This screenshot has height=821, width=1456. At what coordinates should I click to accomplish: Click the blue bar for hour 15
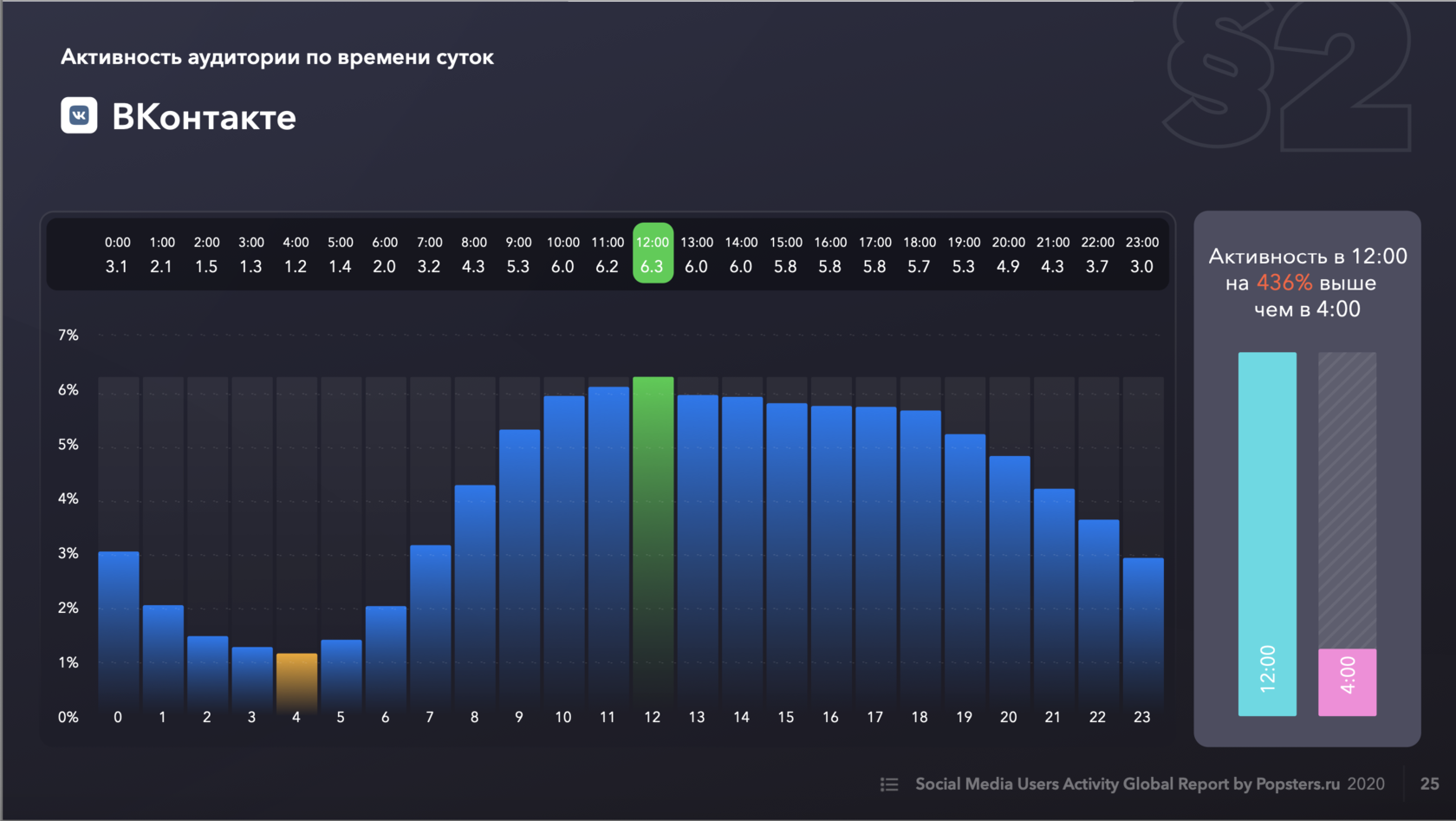[x=786, y=559]
